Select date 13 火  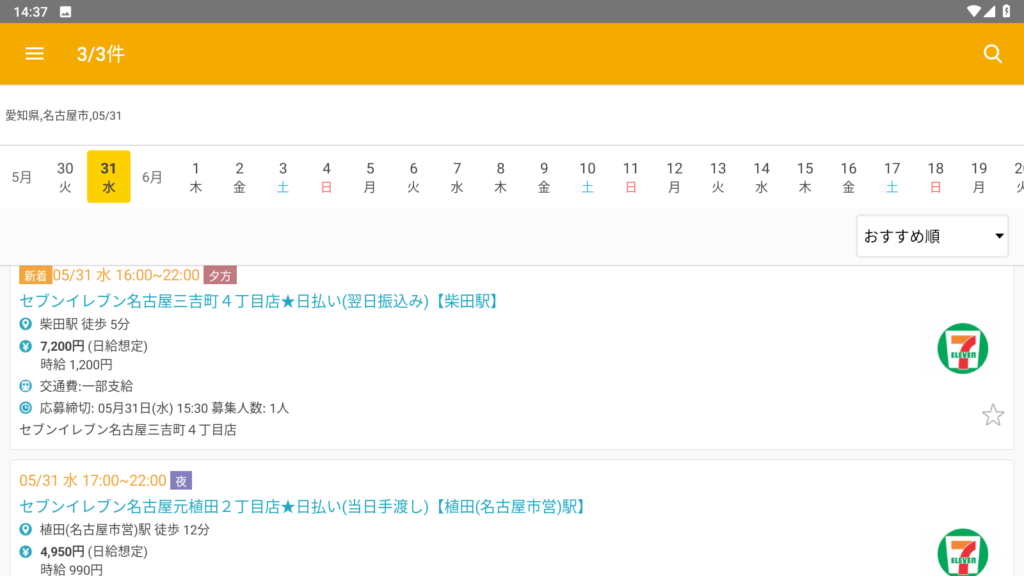point(718,177)
